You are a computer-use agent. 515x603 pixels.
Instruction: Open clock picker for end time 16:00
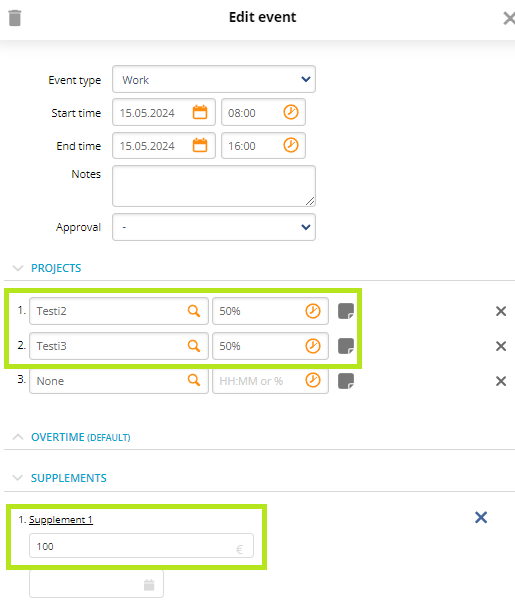point(291,145)
